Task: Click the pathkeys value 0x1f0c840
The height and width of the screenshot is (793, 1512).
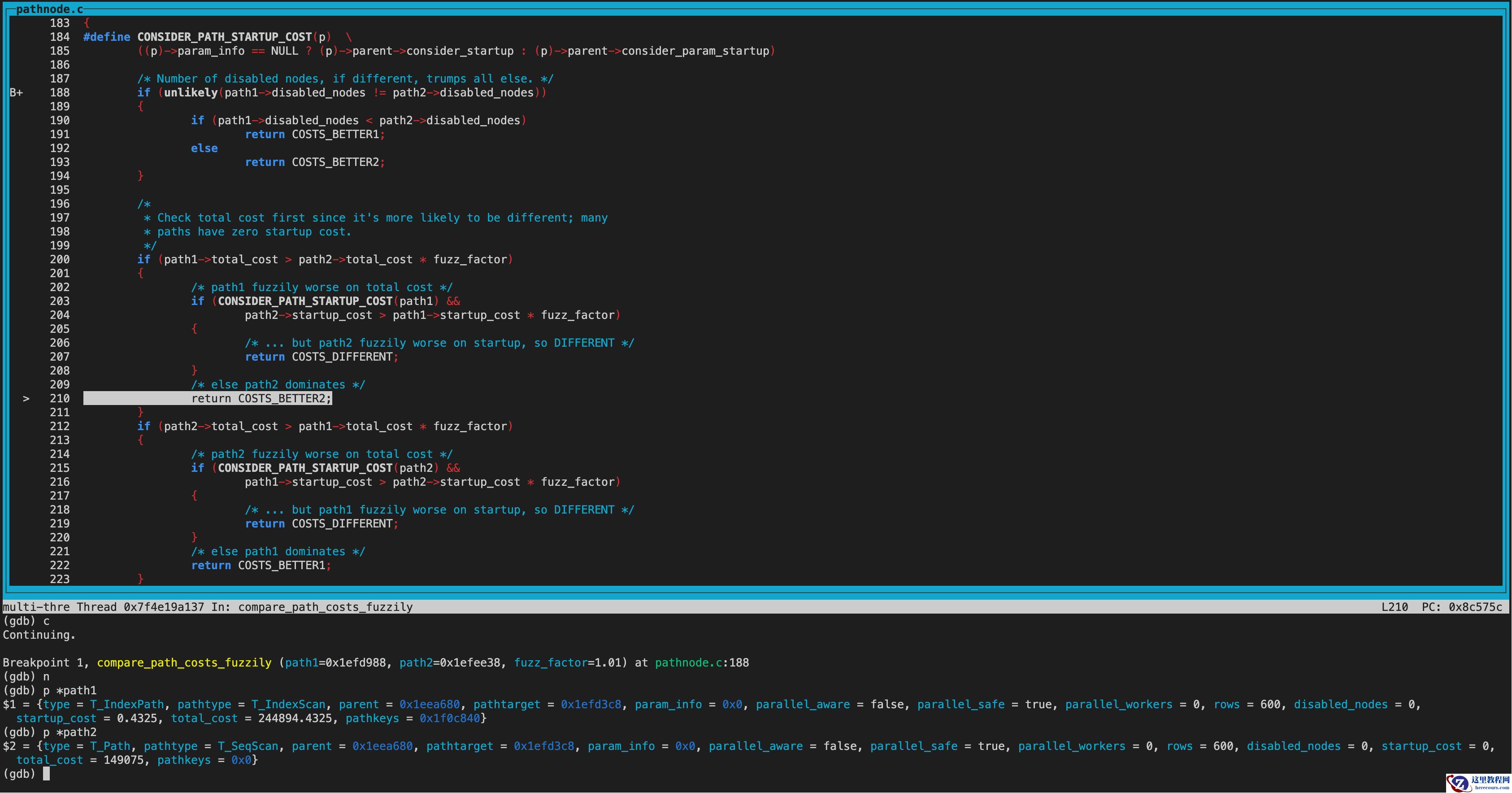Action: click(x=450, y=719)
